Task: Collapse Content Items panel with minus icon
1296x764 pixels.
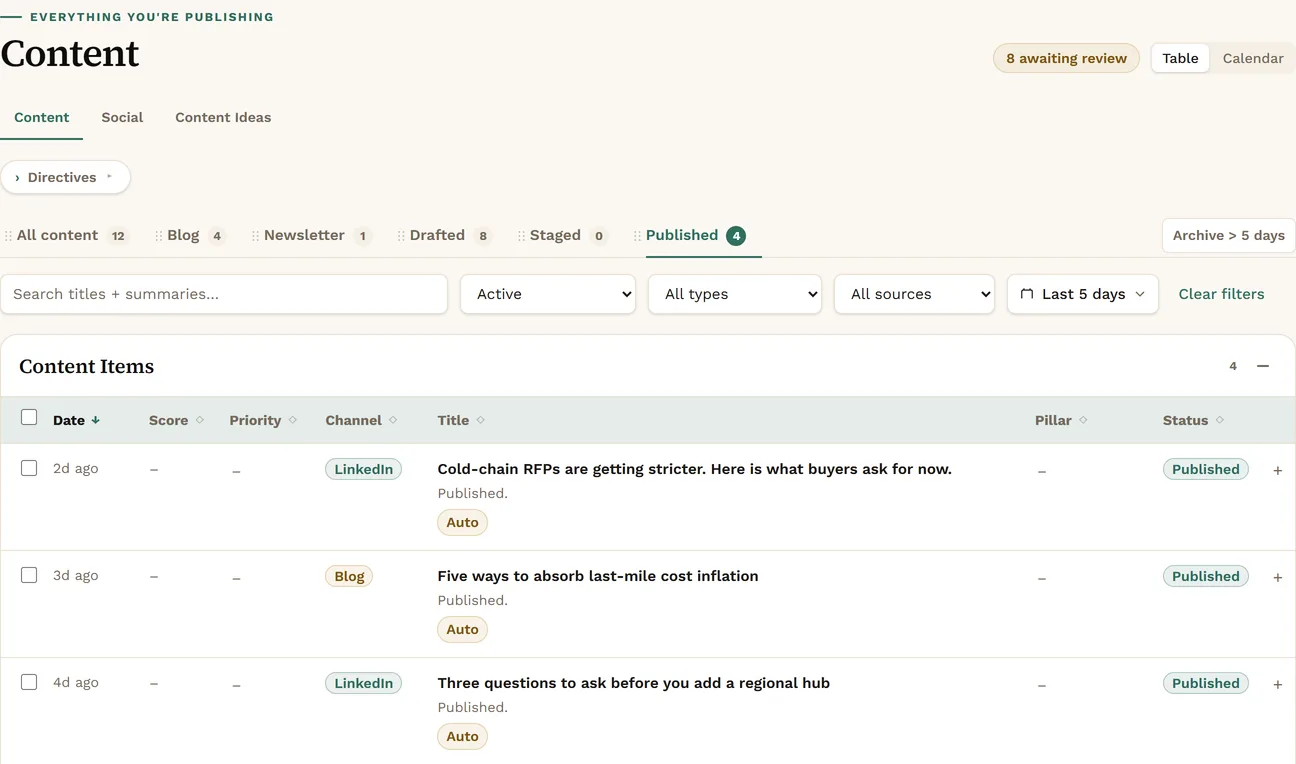Action: pyautogui.click(x=1263, y=366)
